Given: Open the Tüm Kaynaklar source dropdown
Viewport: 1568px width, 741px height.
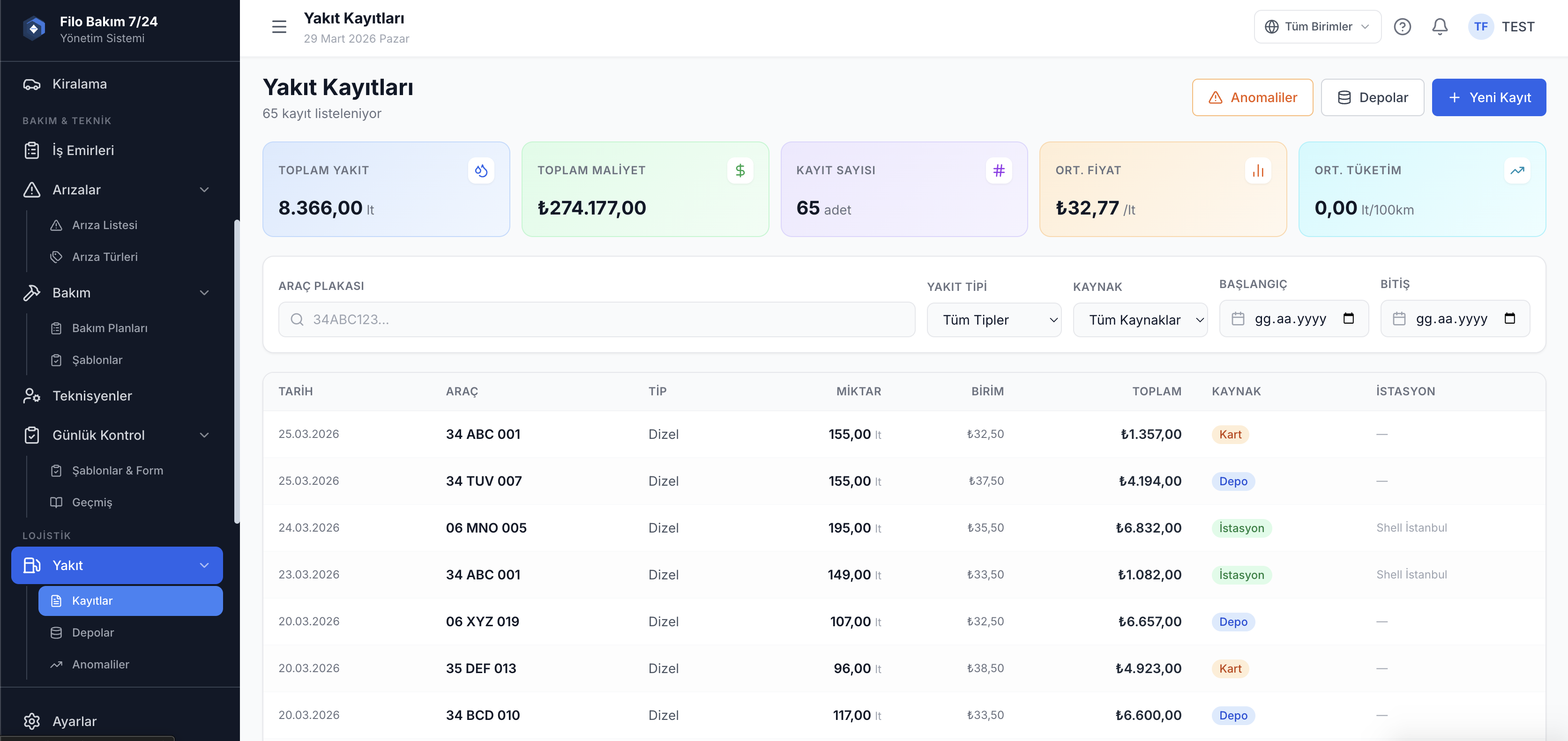Looking at the screenshot, I should click(1140, 320).
